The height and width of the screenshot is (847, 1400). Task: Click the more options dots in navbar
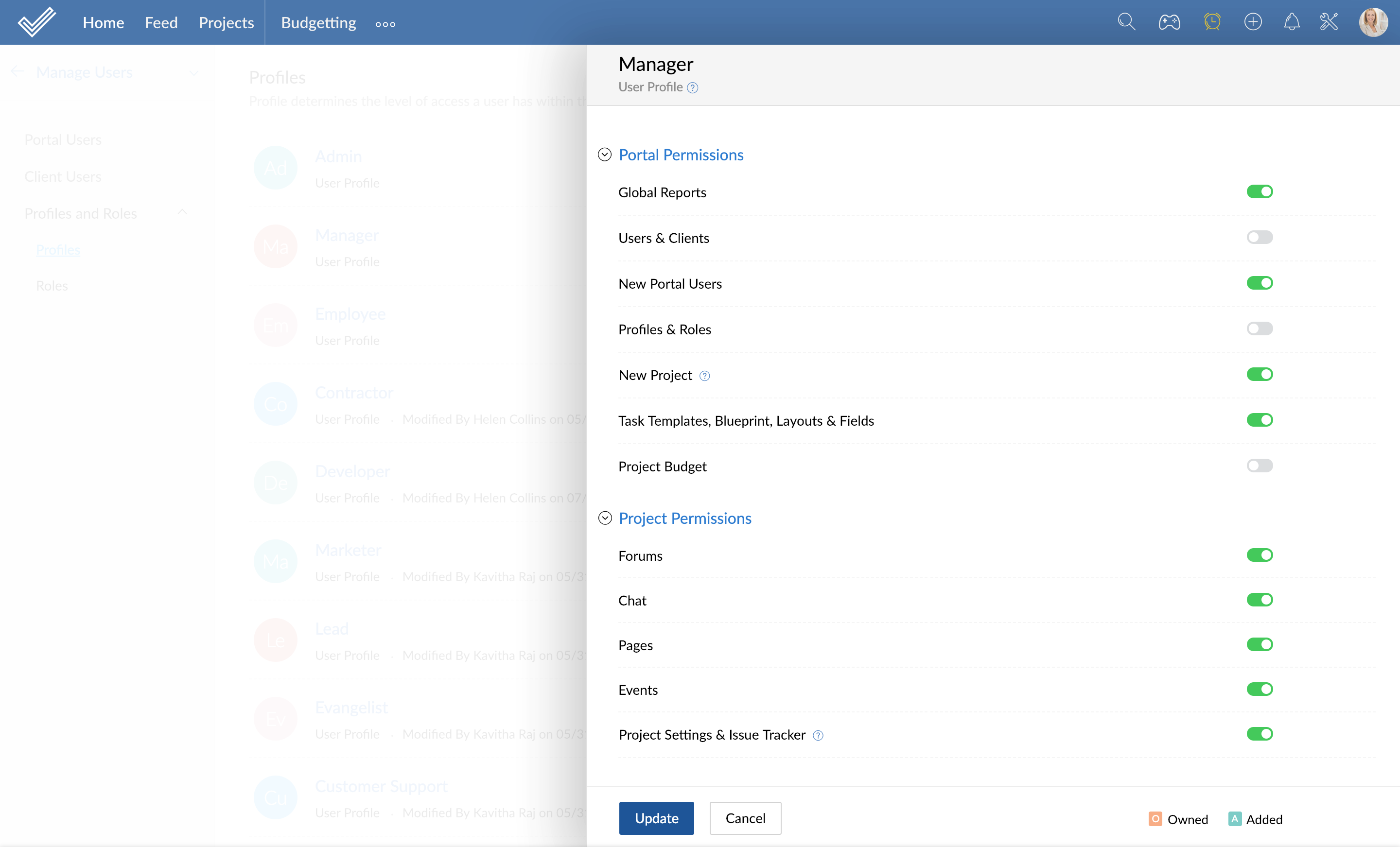pyautogui.click(x=385, y=24)
